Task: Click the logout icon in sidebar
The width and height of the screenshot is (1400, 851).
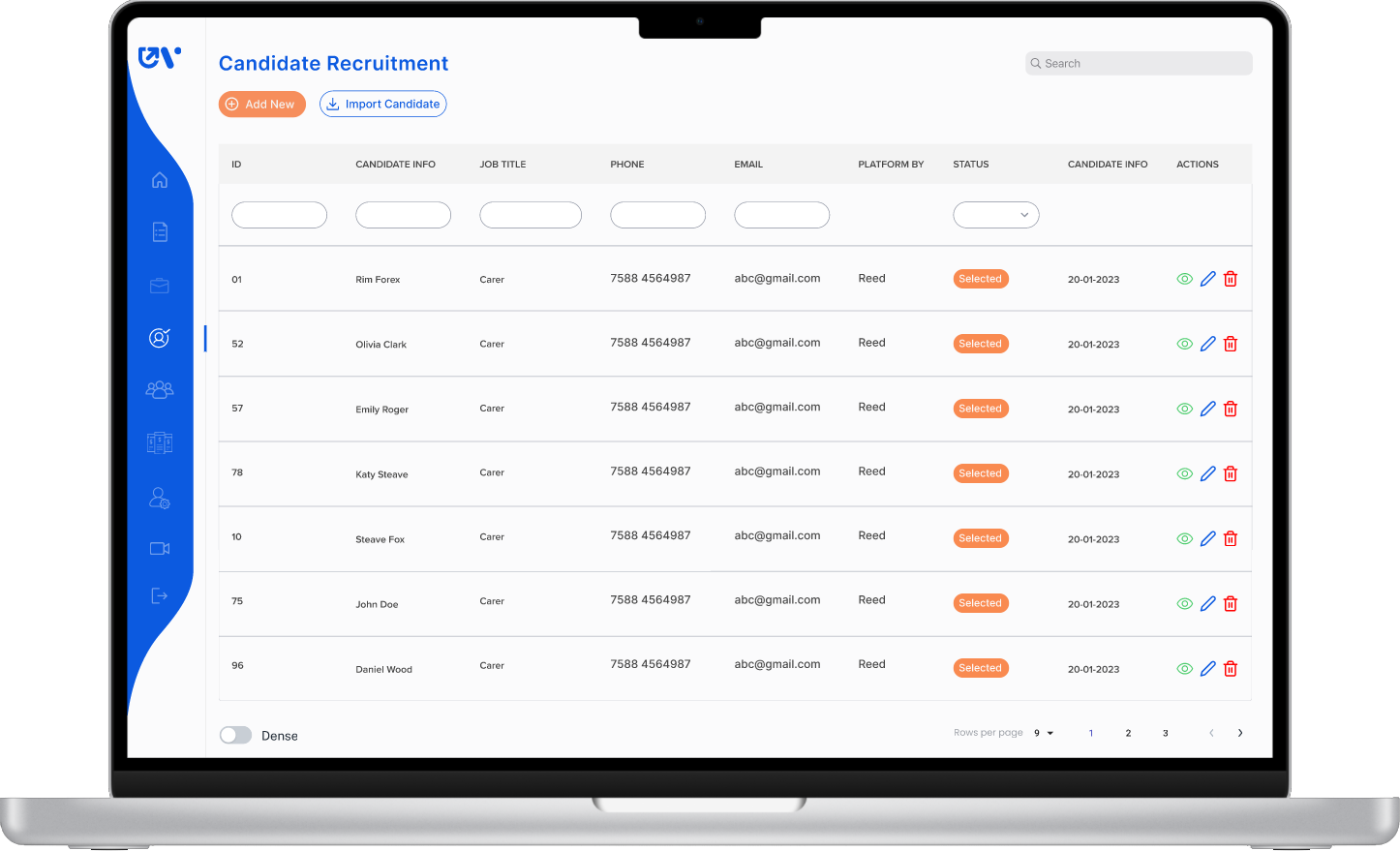Action: [x=160, y=596]
